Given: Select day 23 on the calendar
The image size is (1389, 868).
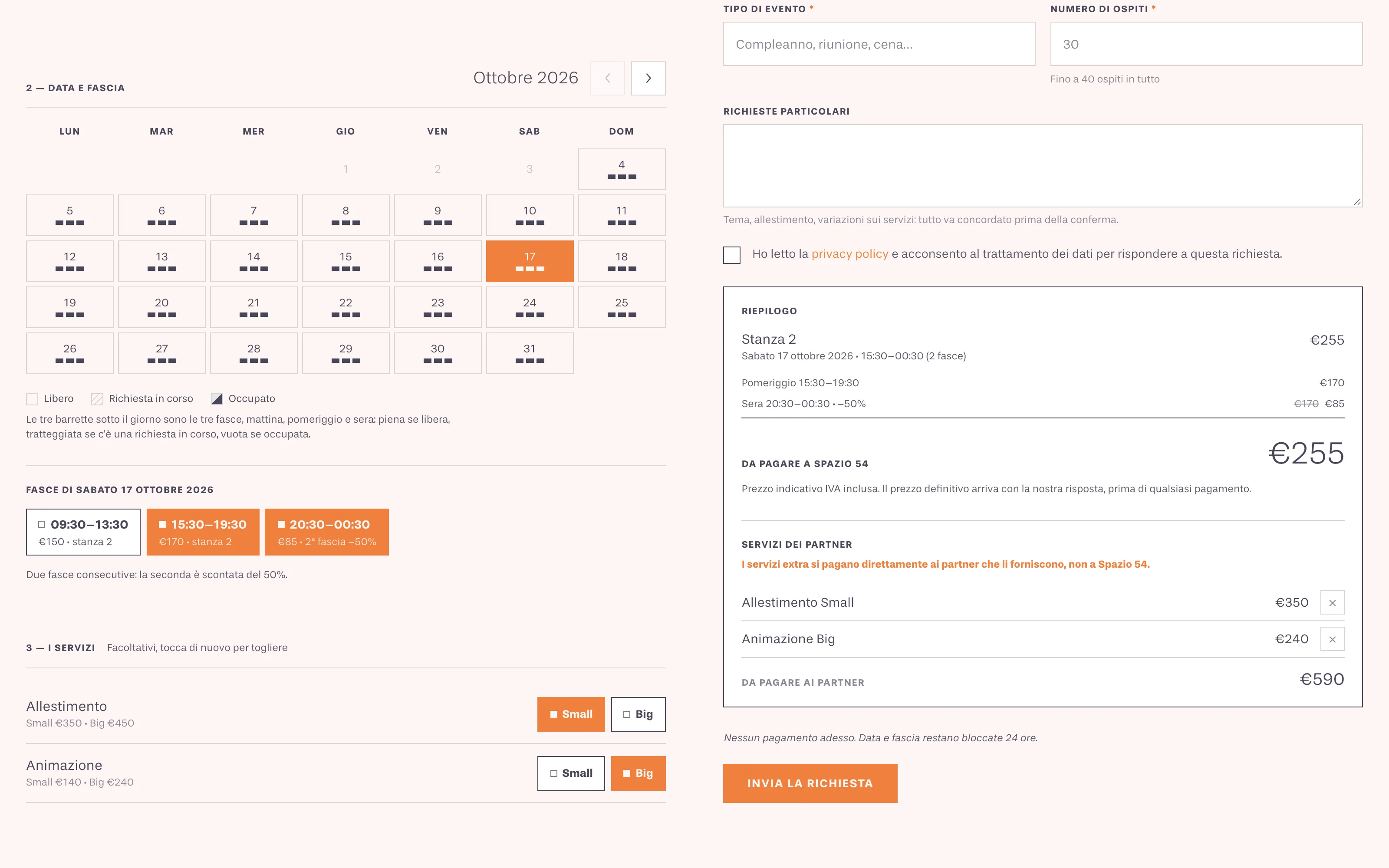Looking at the screenshot, I should 438,307.
